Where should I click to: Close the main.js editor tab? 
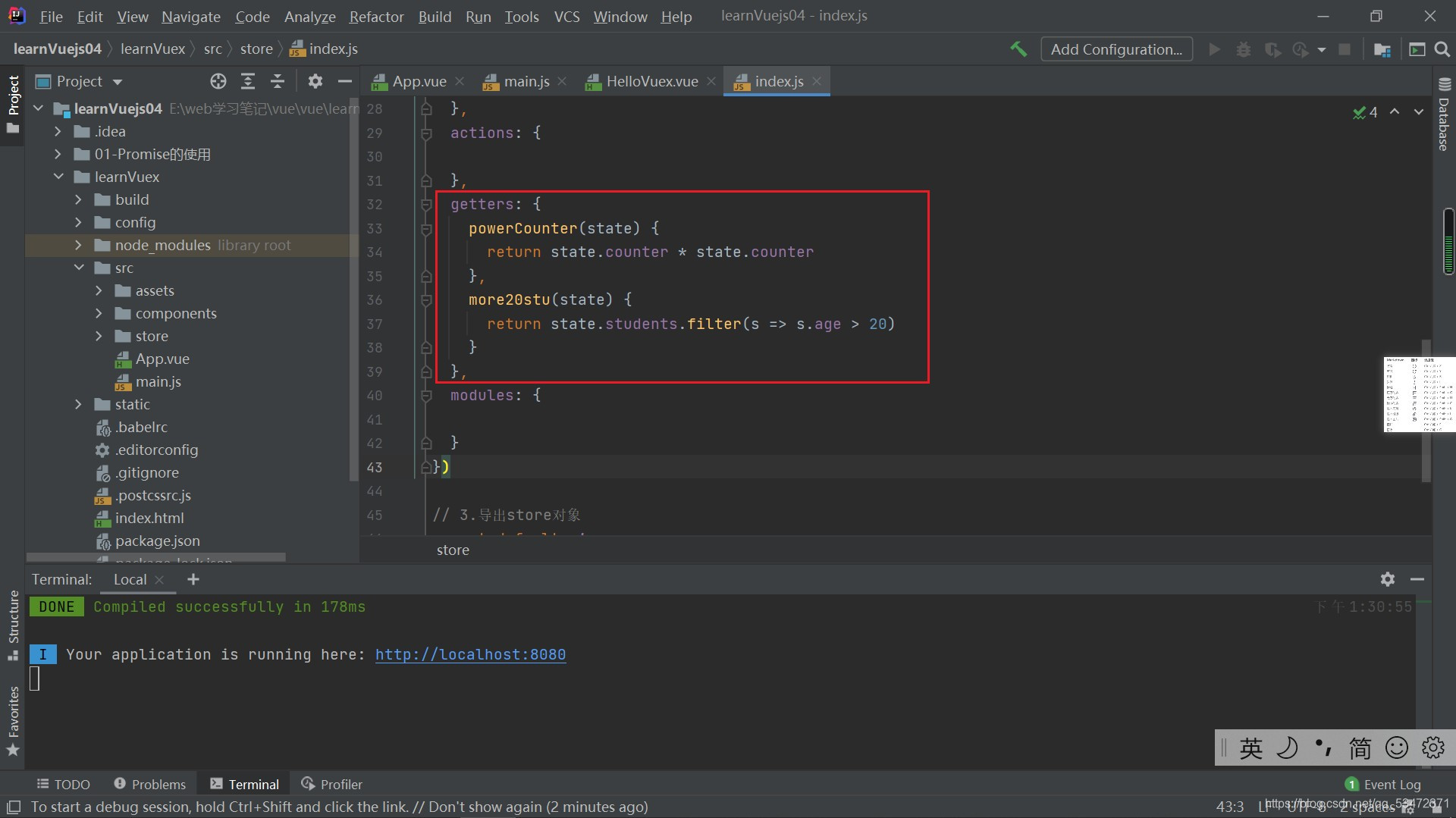(x=562, y=81)
